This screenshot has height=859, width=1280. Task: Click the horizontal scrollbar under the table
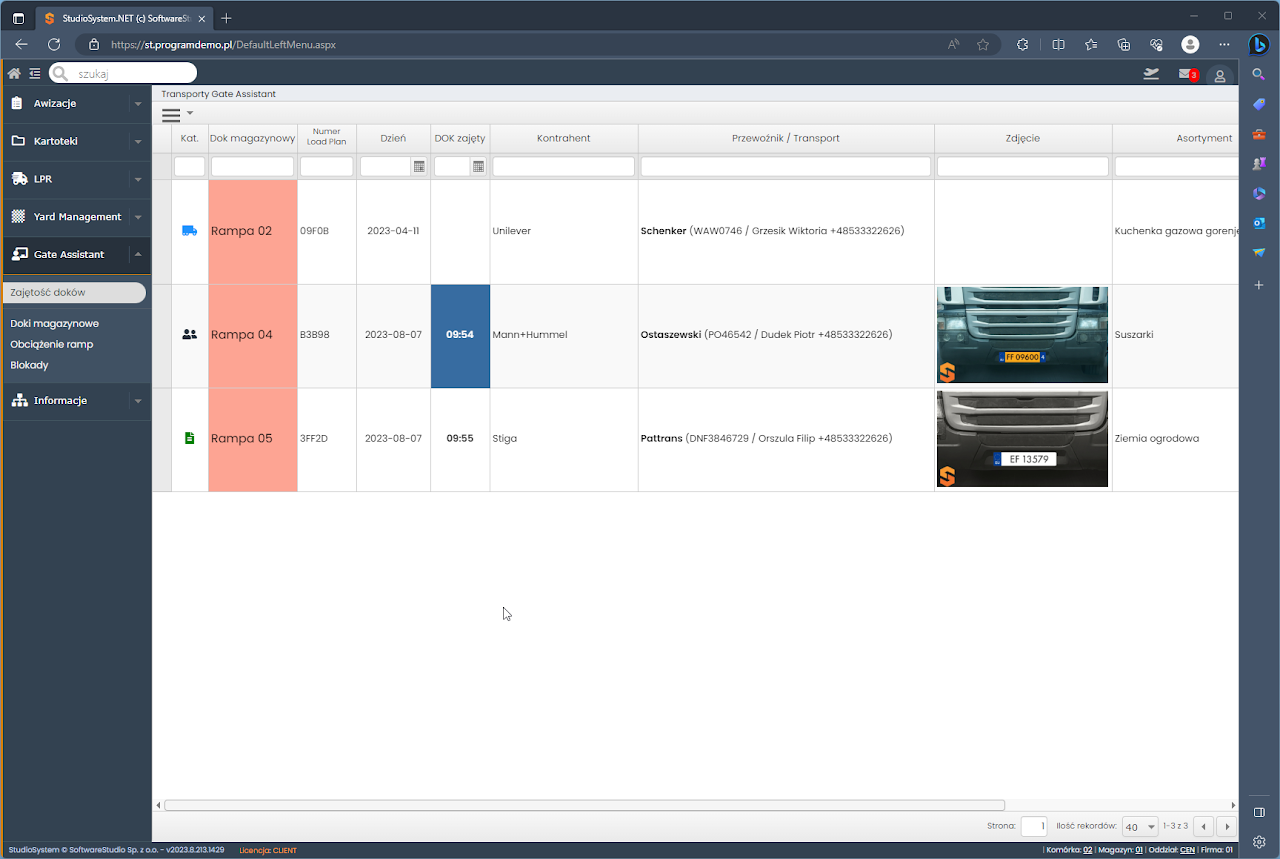click(x=584, y=805)
